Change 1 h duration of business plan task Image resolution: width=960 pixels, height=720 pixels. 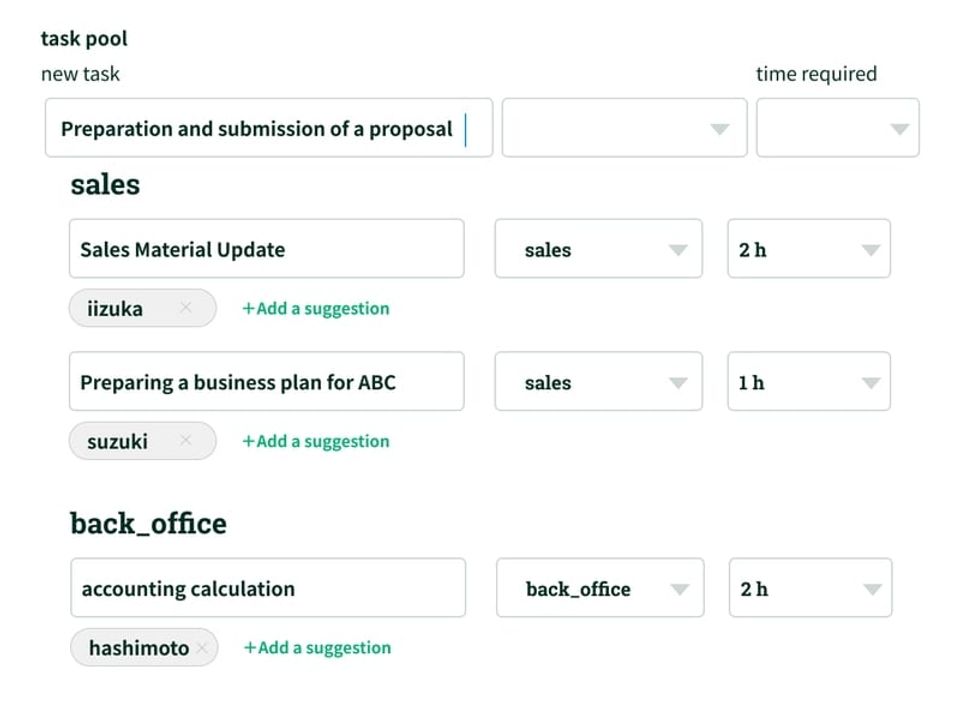pos(808,382)
